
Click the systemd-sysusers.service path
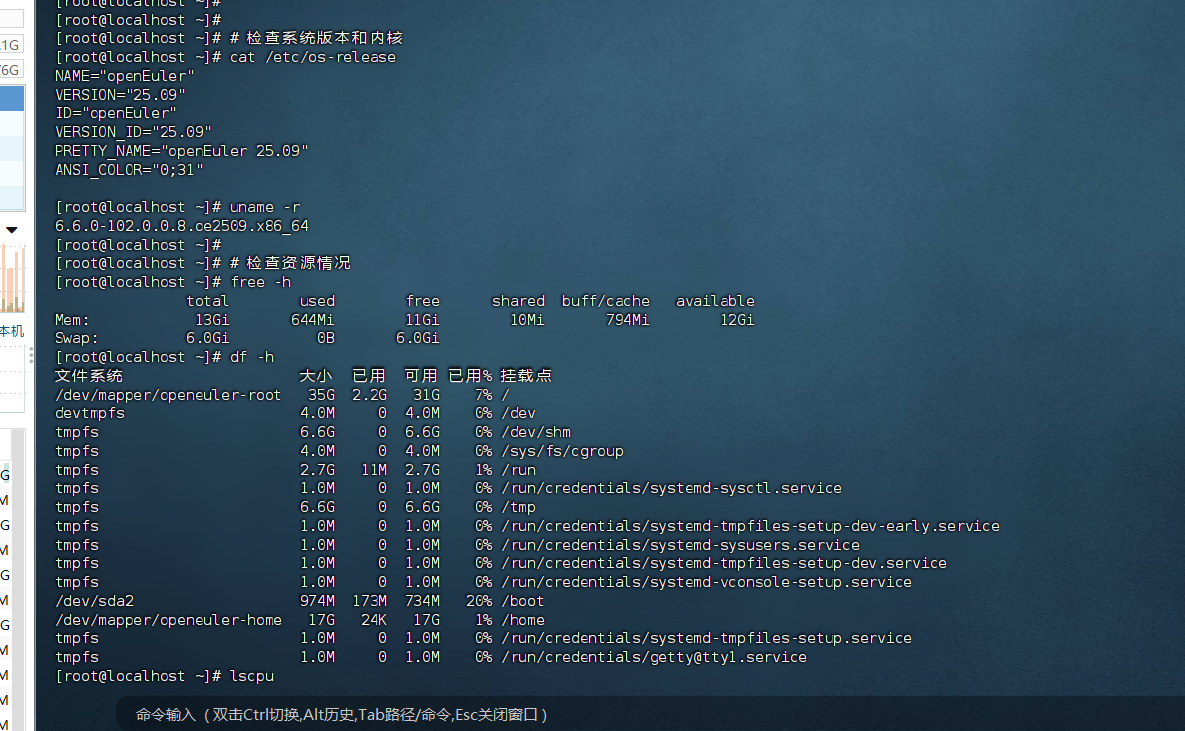pos(680,545)
